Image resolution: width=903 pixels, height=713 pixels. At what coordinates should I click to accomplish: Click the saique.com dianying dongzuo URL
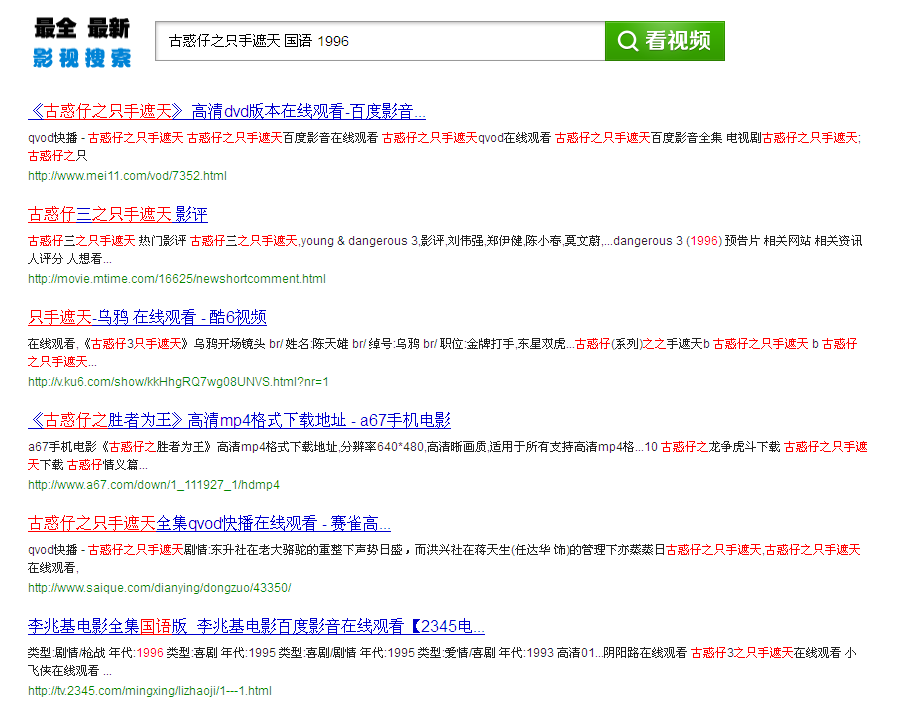(159, 588)
